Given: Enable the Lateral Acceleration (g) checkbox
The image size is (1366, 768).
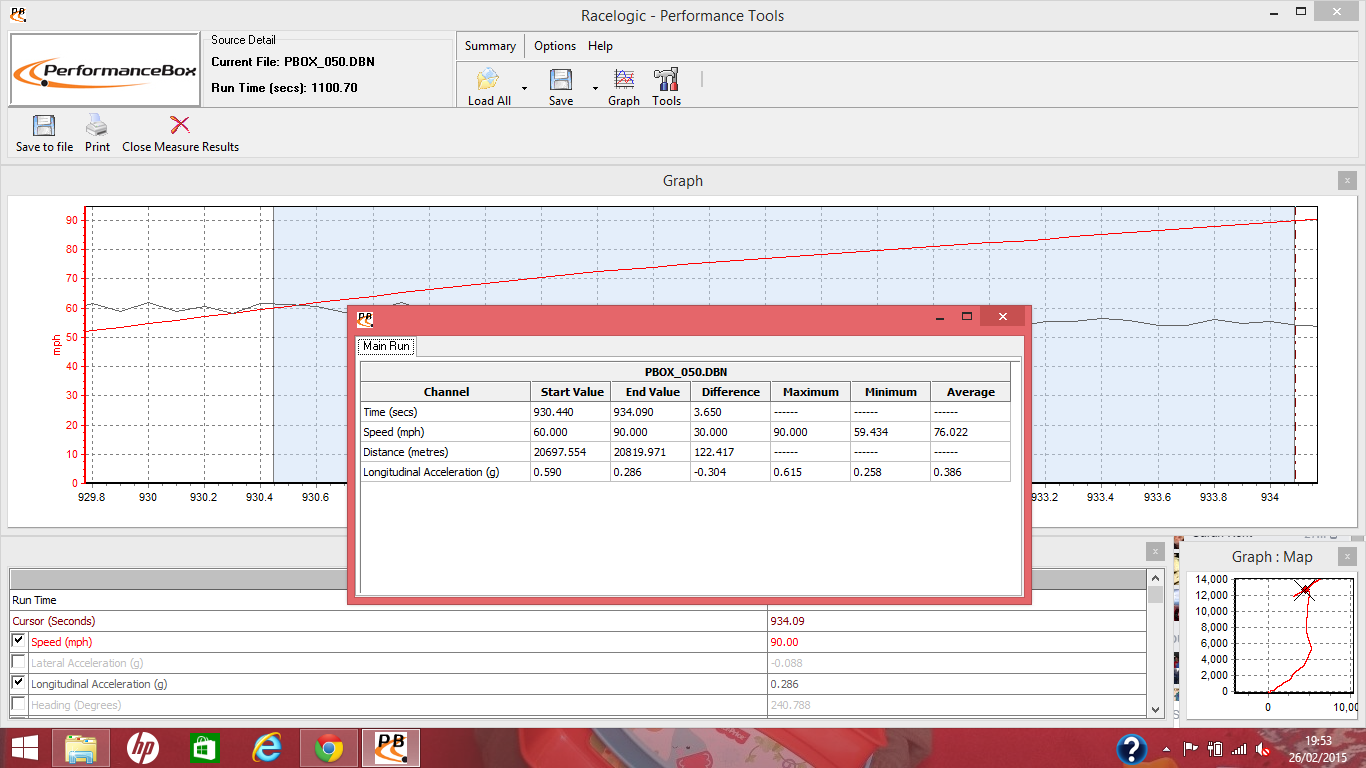Looking at the screenshot, I should coord(19,663).
